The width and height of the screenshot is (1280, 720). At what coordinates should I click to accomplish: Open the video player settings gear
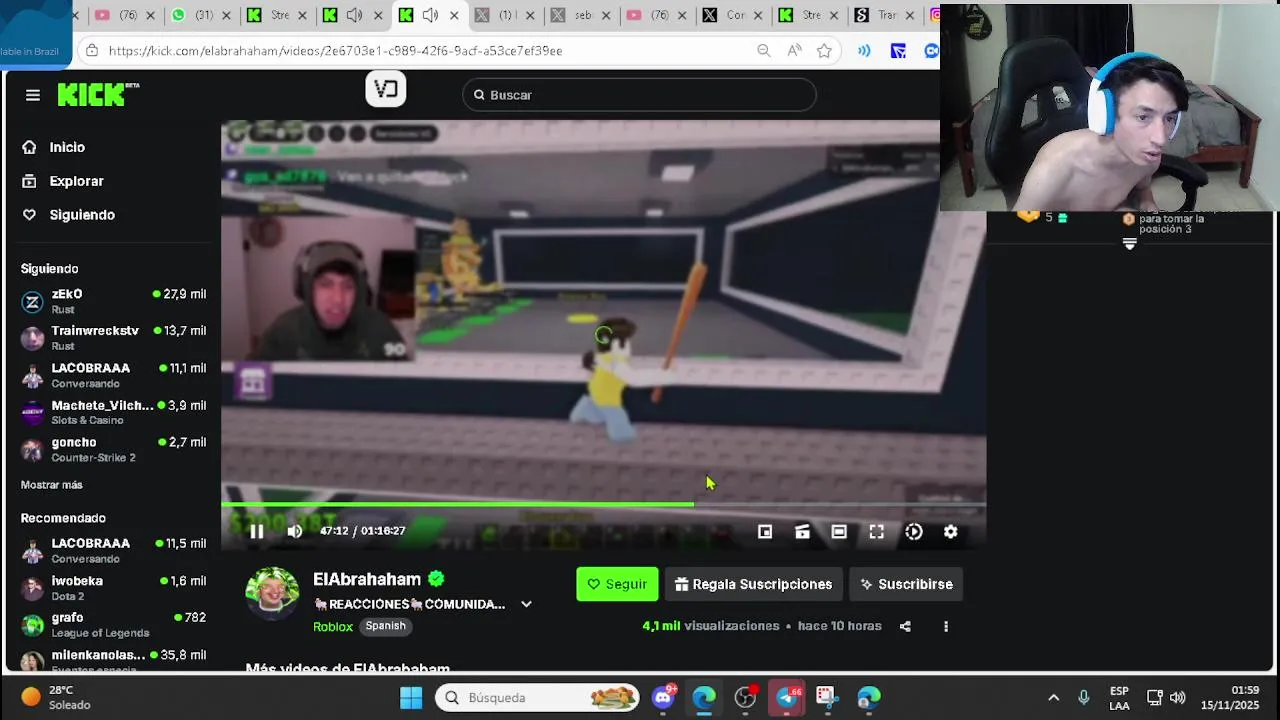tap(951, 532)
